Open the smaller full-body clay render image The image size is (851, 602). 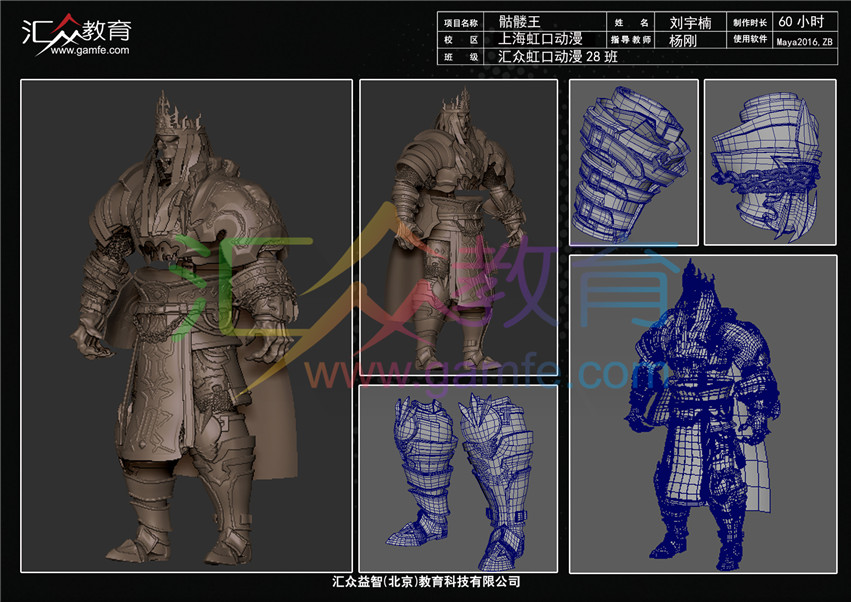[458, 227]
